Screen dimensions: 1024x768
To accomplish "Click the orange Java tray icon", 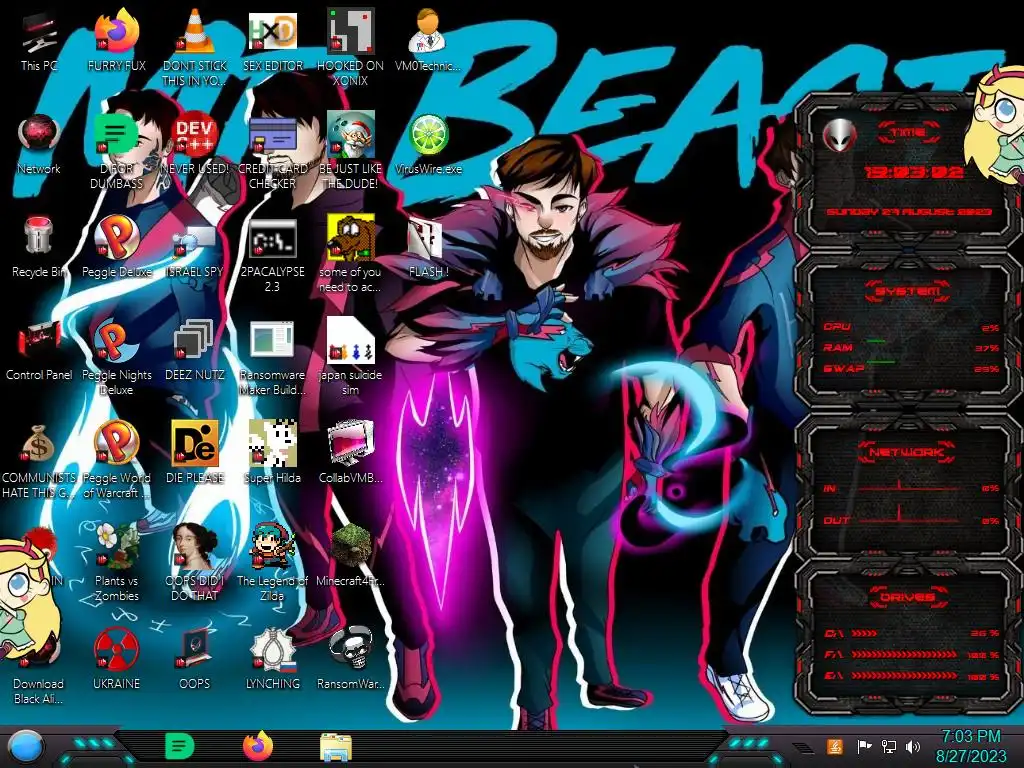I will (x=835, y=746).
